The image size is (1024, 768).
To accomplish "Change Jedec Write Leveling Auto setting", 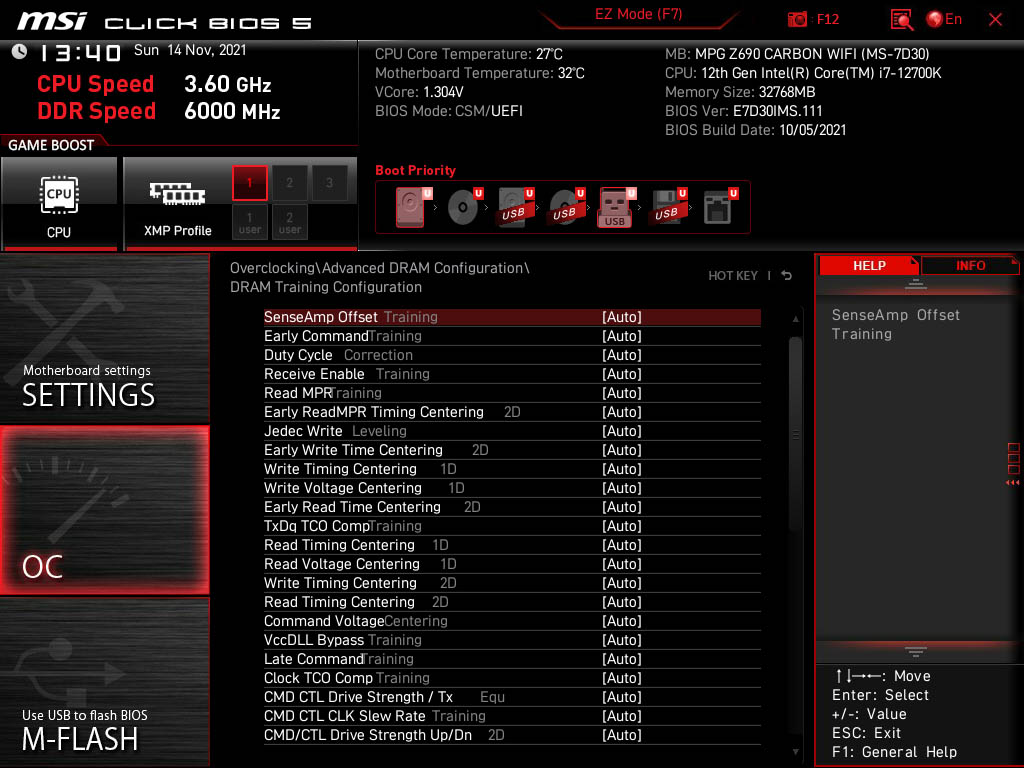I will coord(621,431).
